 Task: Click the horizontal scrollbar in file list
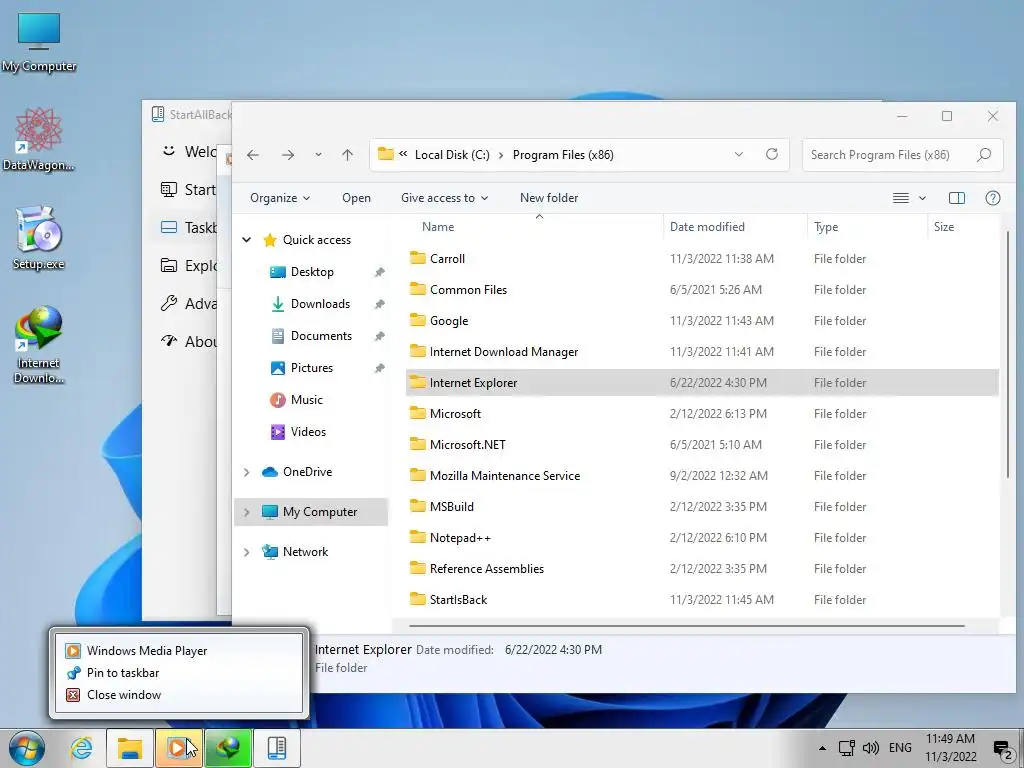686,626
